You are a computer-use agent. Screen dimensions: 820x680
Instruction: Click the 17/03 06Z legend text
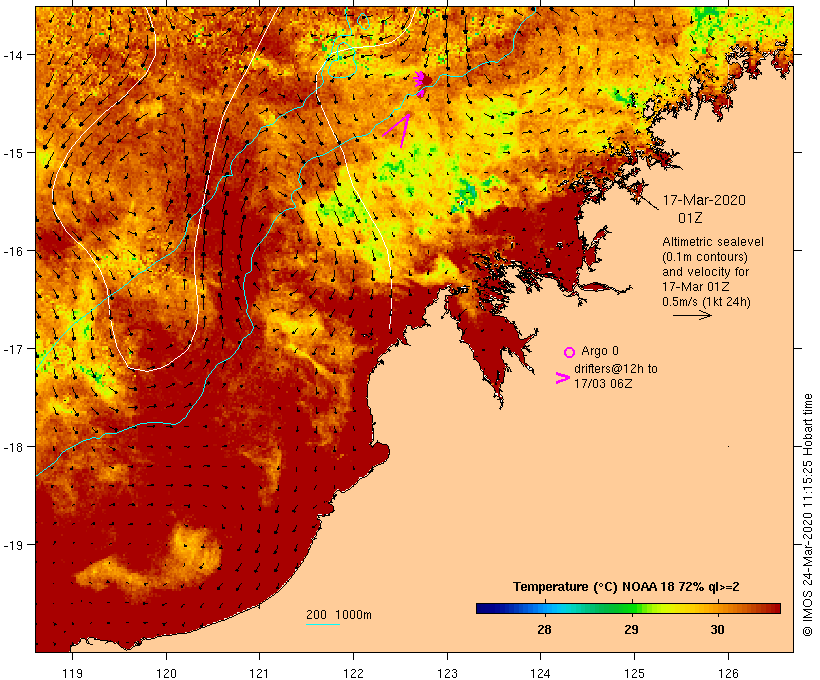(603, 383)
